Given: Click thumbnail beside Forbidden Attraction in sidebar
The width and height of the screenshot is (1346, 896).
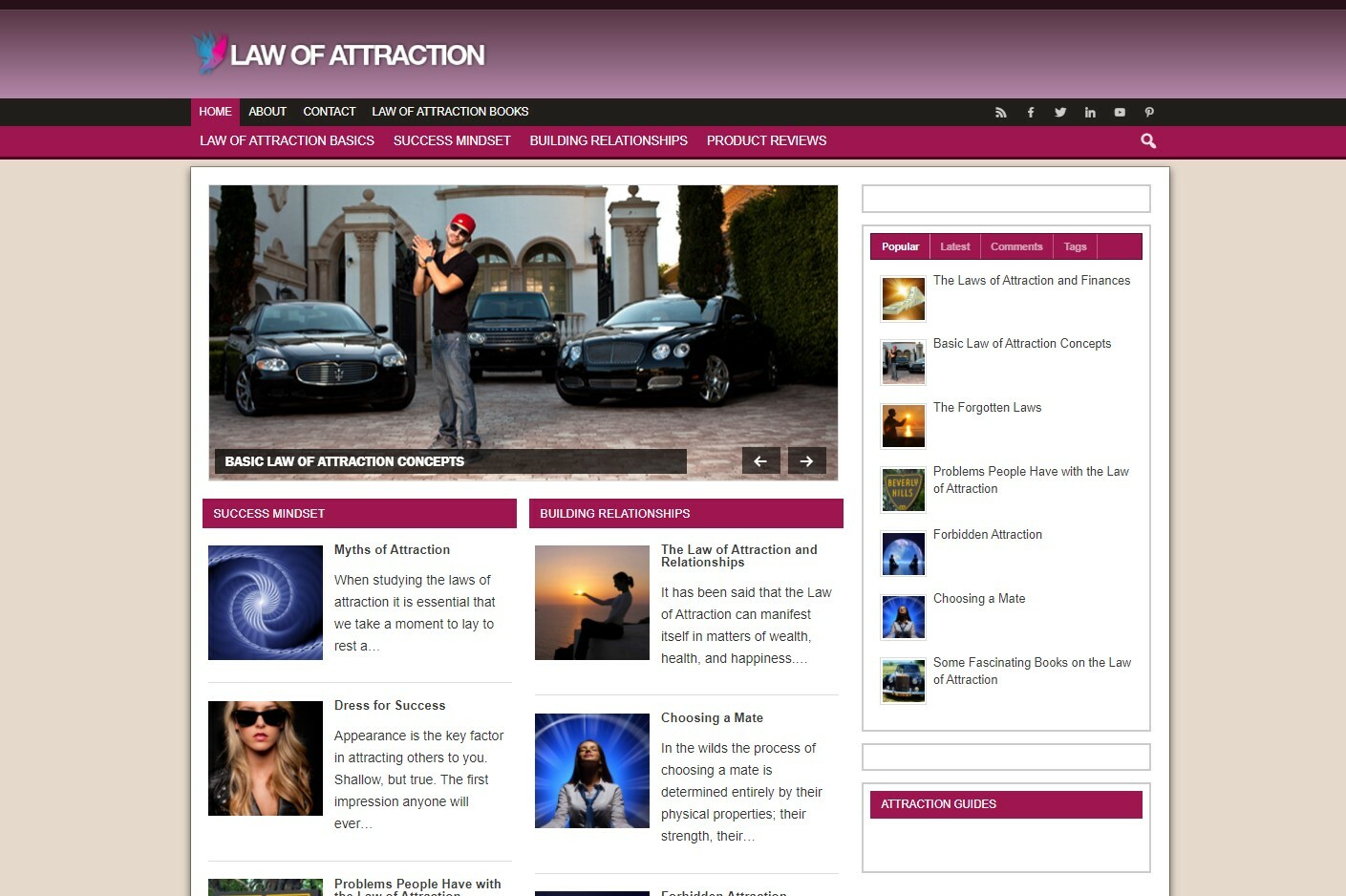Looking at the screenshot, I should coord(904,554).
